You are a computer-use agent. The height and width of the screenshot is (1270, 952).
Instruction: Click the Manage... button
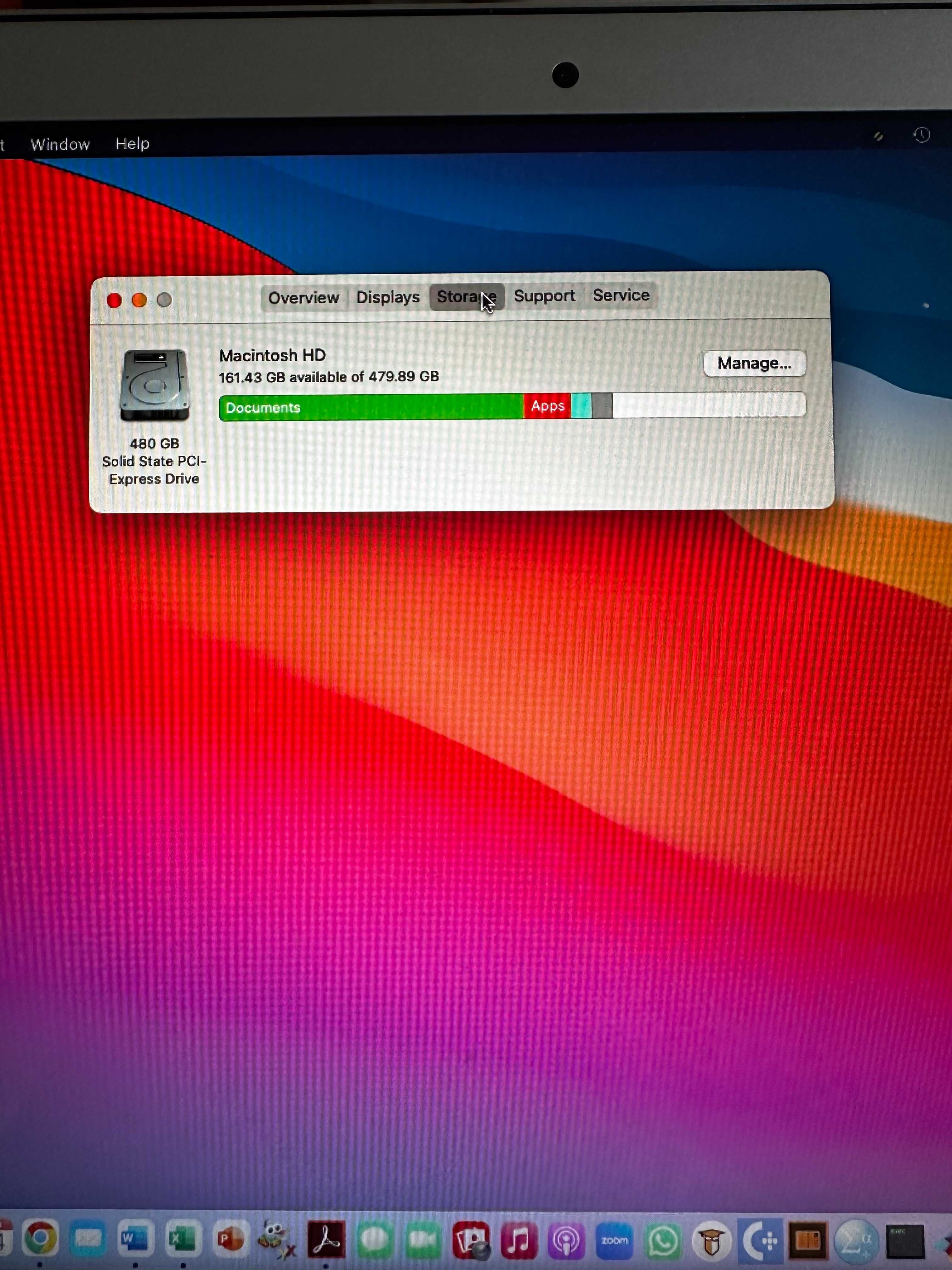[755, 363]
